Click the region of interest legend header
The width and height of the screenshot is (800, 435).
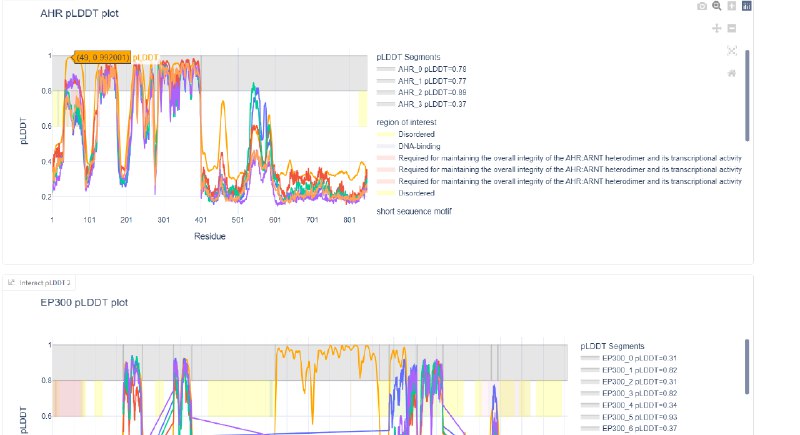point(406,122)
